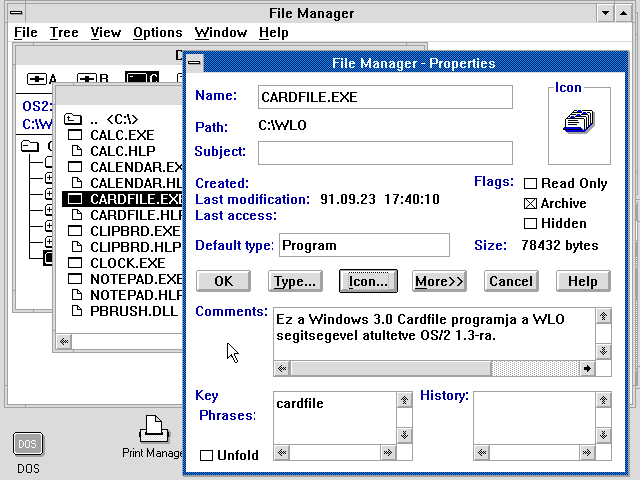The height and width of the screenshot is (480, 640).
Task: Open File Manager system menu box
Action: [x=16, y=13]
